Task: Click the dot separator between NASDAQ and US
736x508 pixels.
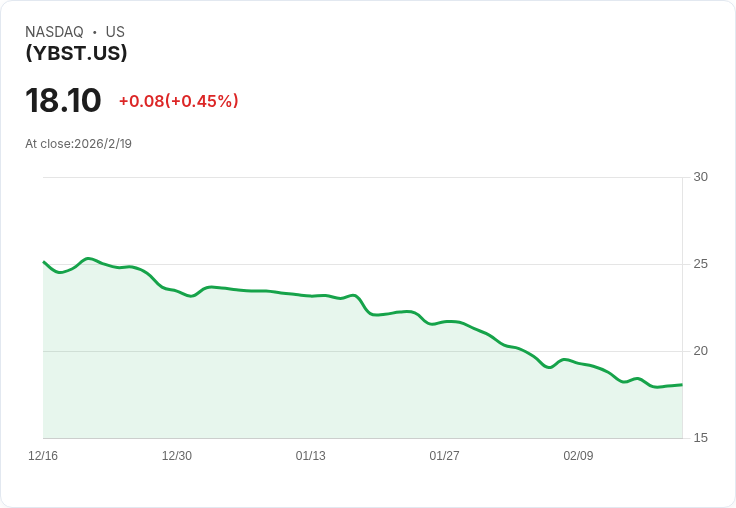Action: [95, 32]
